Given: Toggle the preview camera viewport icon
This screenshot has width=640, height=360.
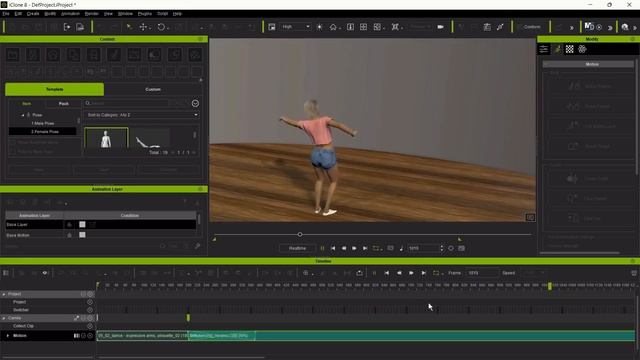Looking at the screenshot, I should pyautogui.click(x=272, y=27).
